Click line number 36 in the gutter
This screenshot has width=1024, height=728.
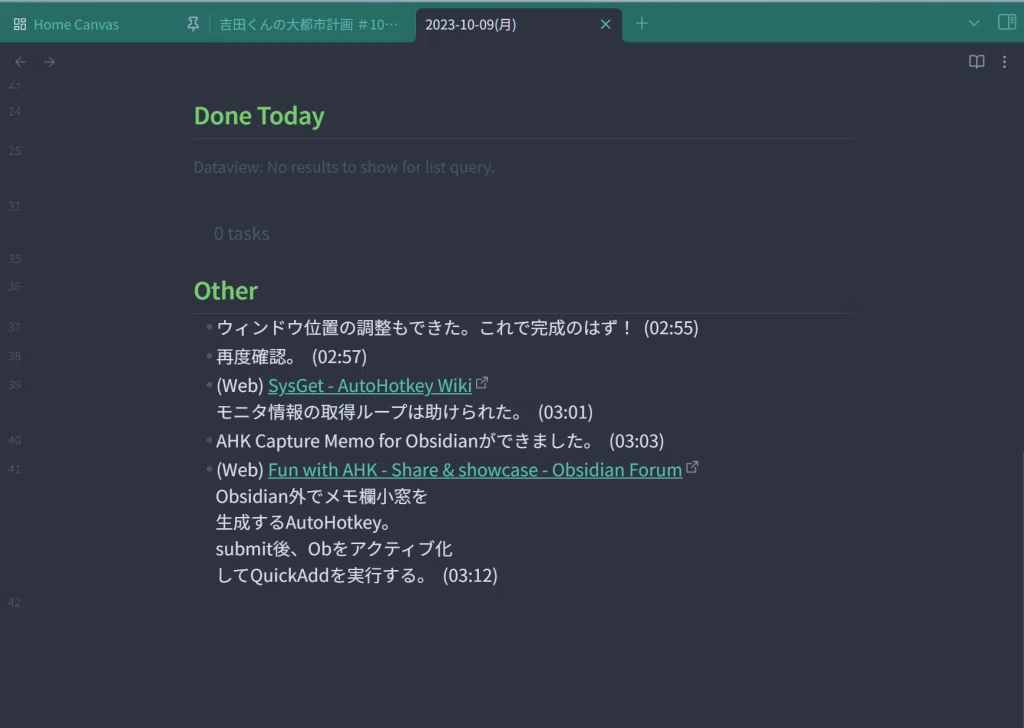click(x=14, y=287)
